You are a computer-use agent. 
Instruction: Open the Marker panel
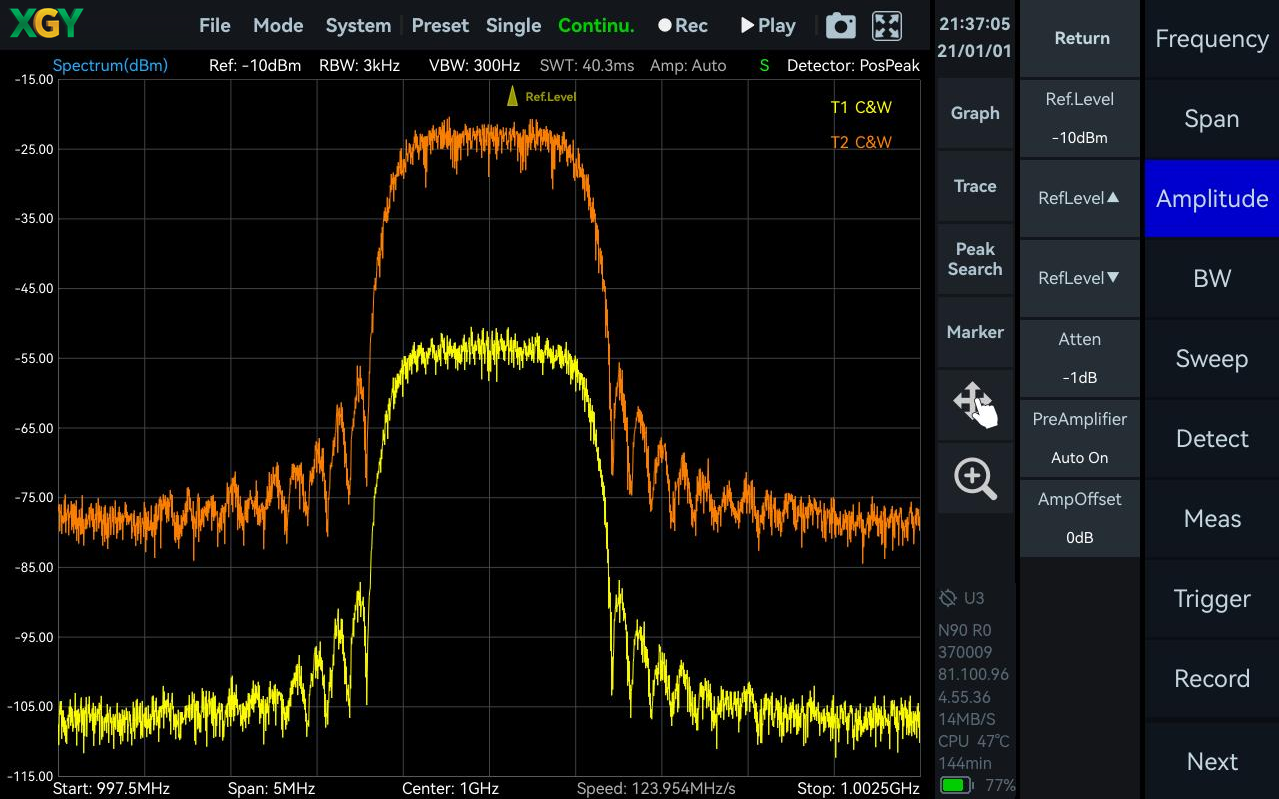[975, 332]
